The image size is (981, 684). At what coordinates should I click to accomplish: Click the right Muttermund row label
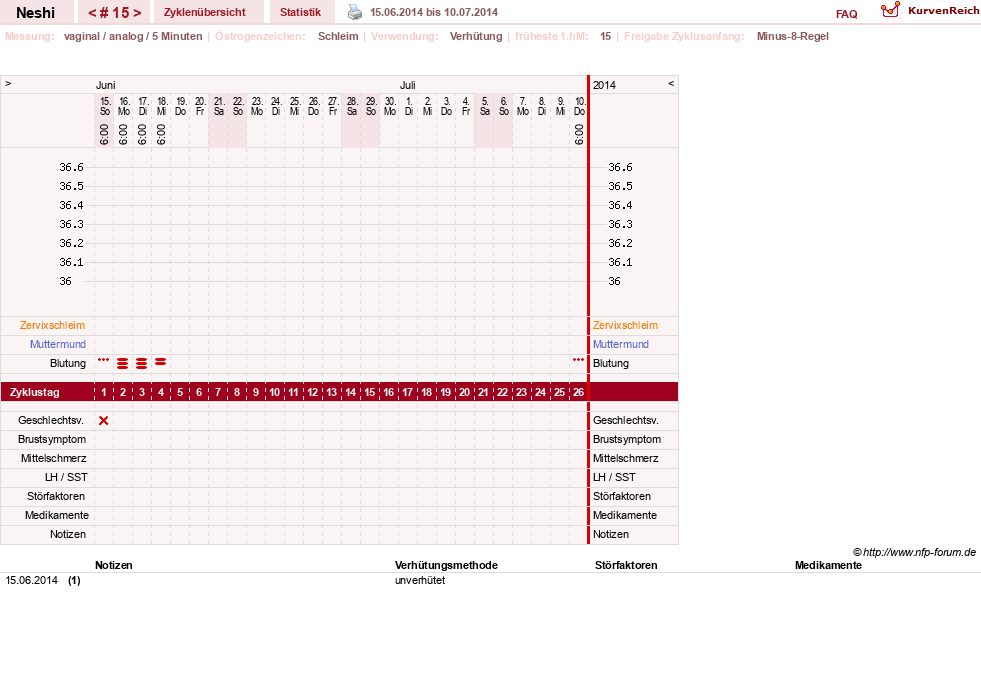point(621,344)
